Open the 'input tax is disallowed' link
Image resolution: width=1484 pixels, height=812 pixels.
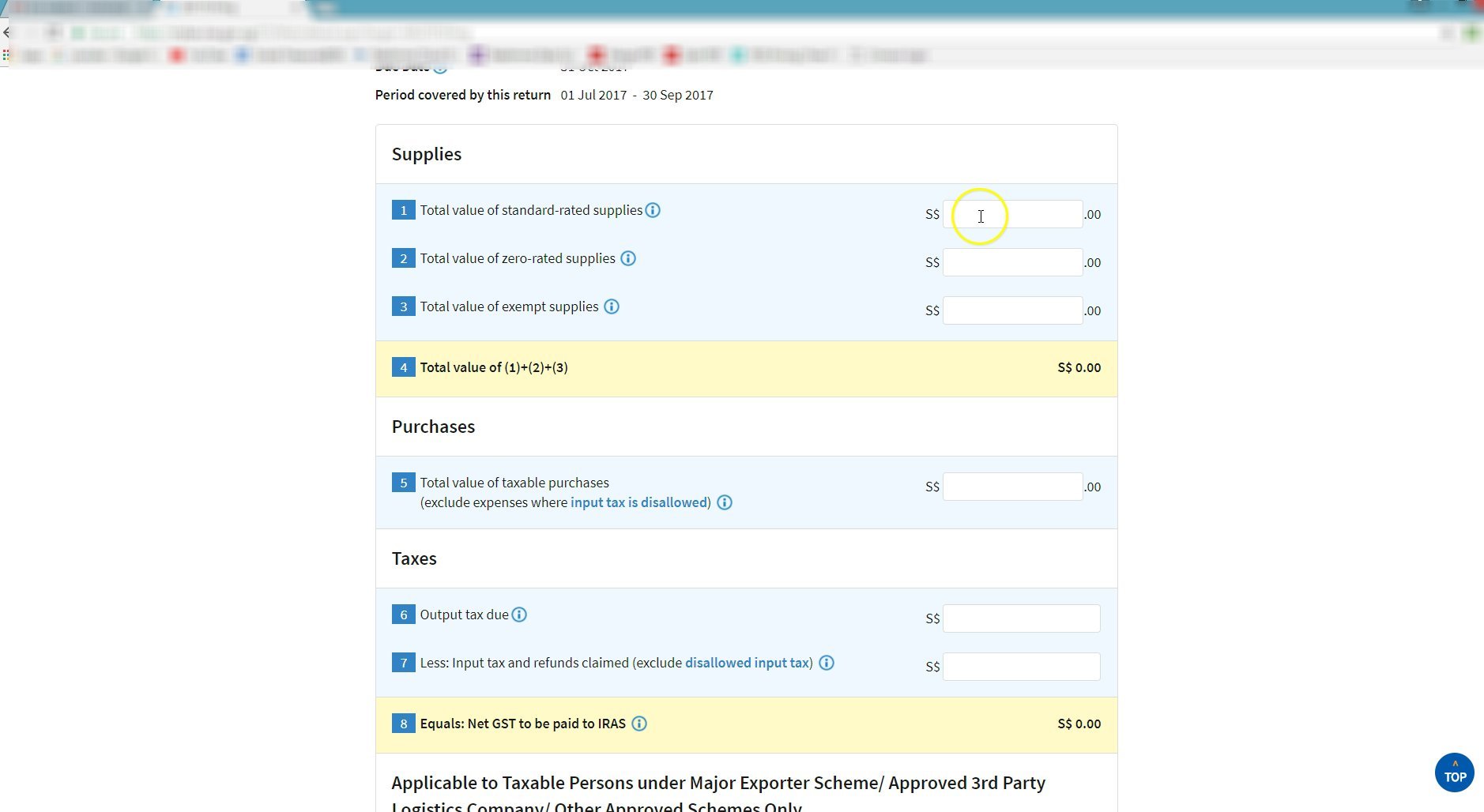pyautogui.click(x=640, y=502)
